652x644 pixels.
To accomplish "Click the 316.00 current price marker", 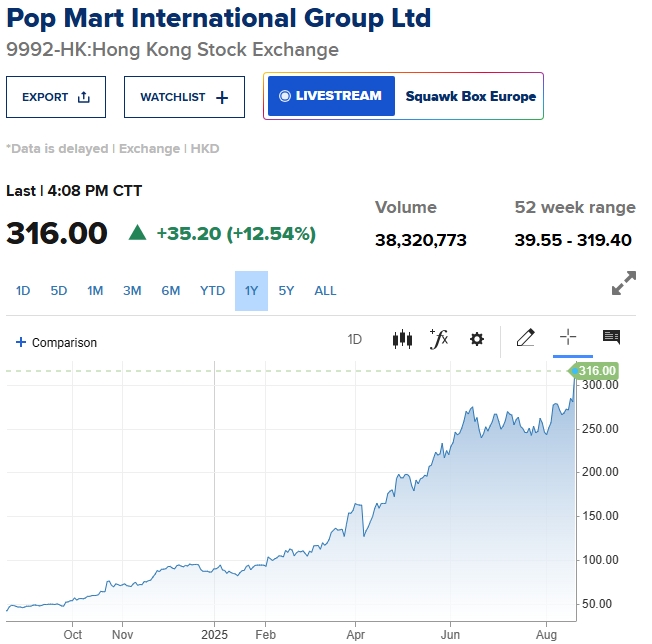I will pos(597,371).
